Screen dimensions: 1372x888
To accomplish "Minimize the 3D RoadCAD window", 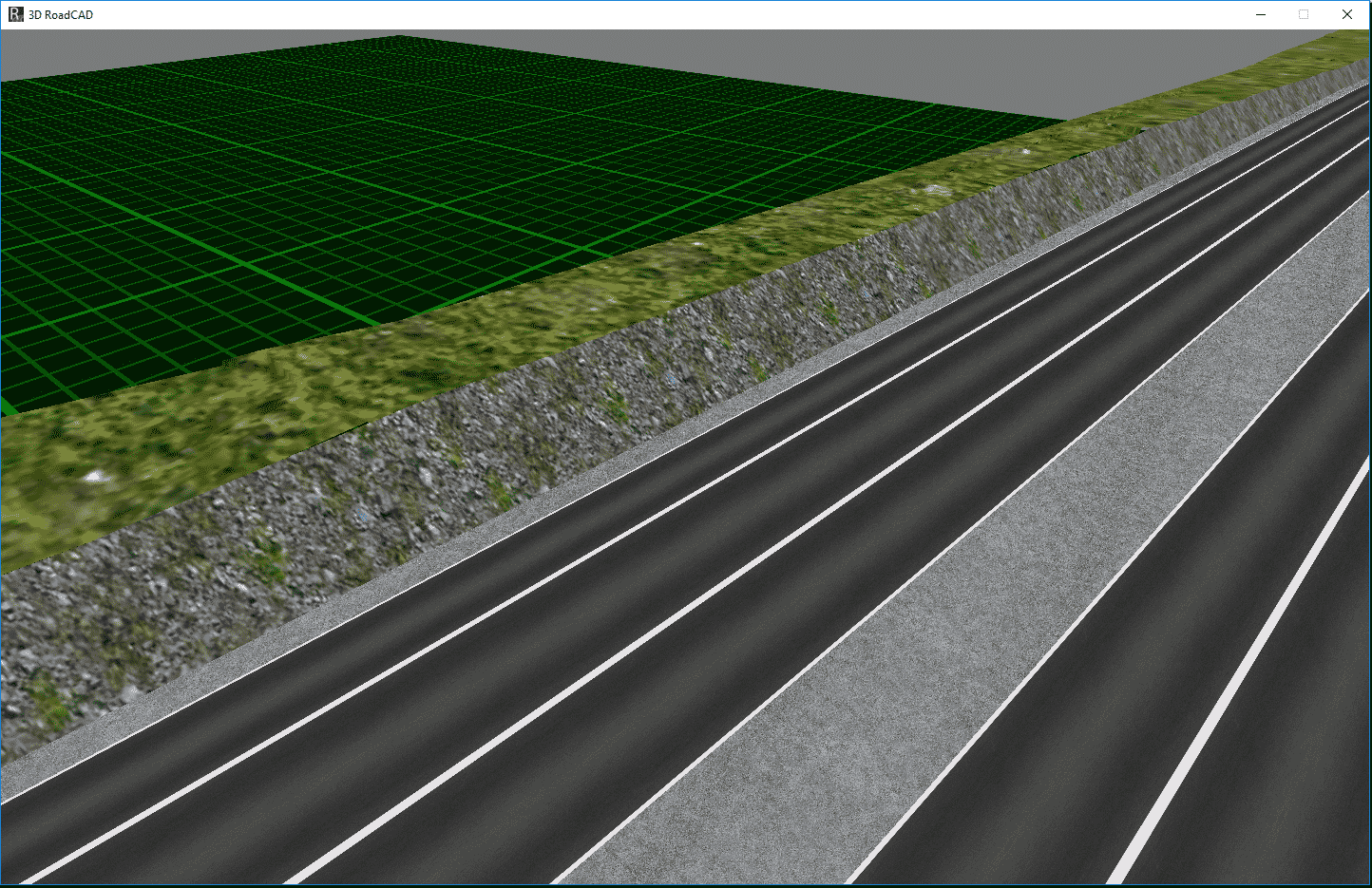I will 1261,14.
